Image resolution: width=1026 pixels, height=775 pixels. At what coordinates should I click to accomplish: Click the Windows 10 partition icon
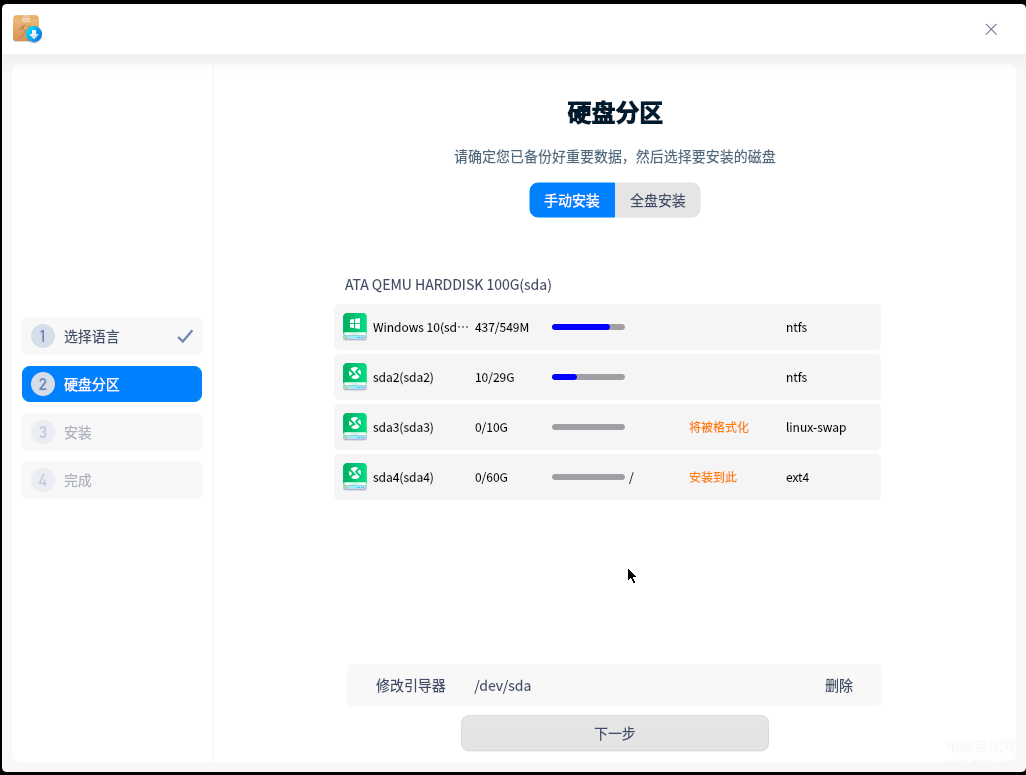point(354,327)
